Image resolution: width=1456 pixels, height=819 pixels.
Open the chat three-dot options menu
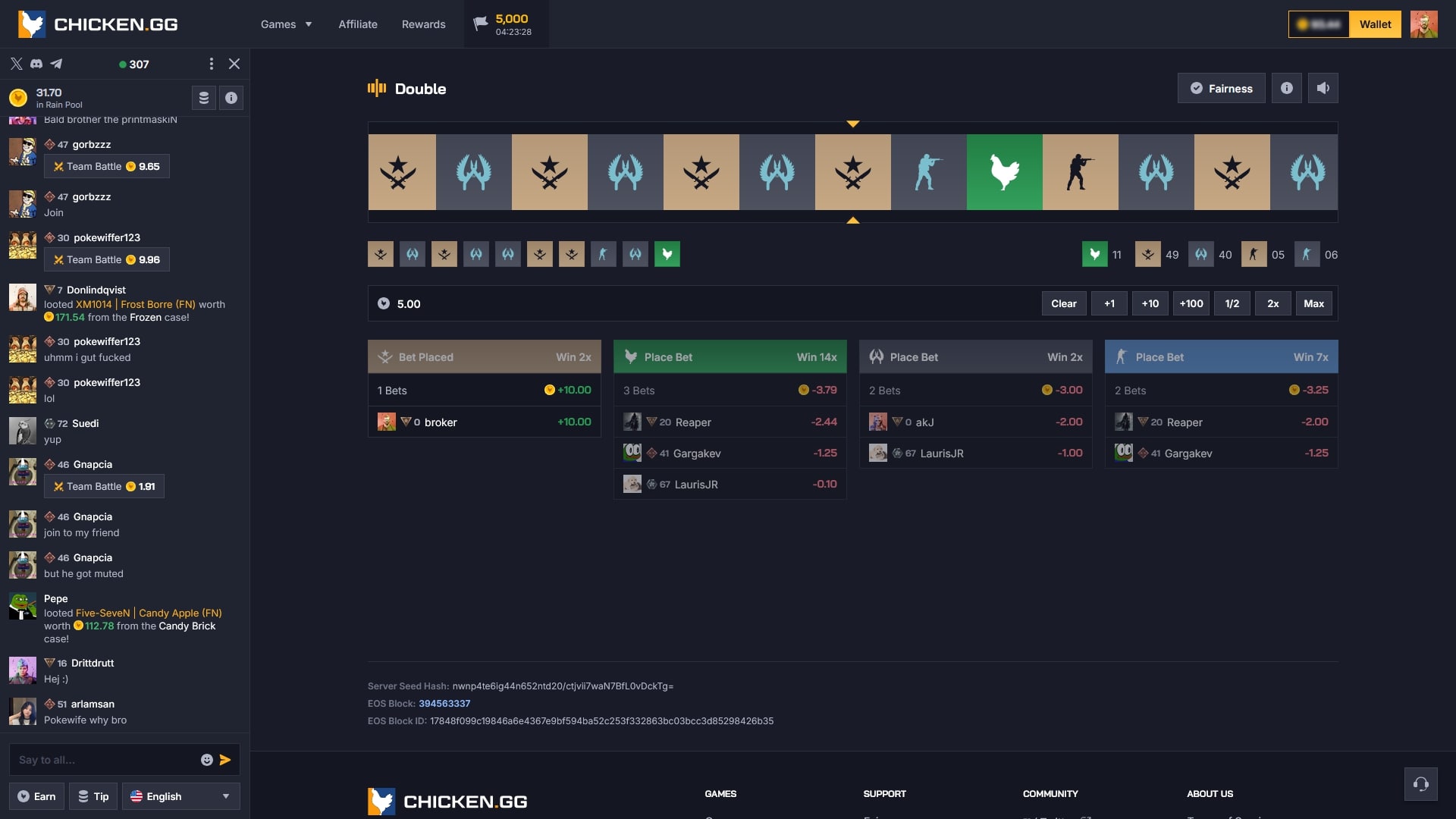click(212, 64)
